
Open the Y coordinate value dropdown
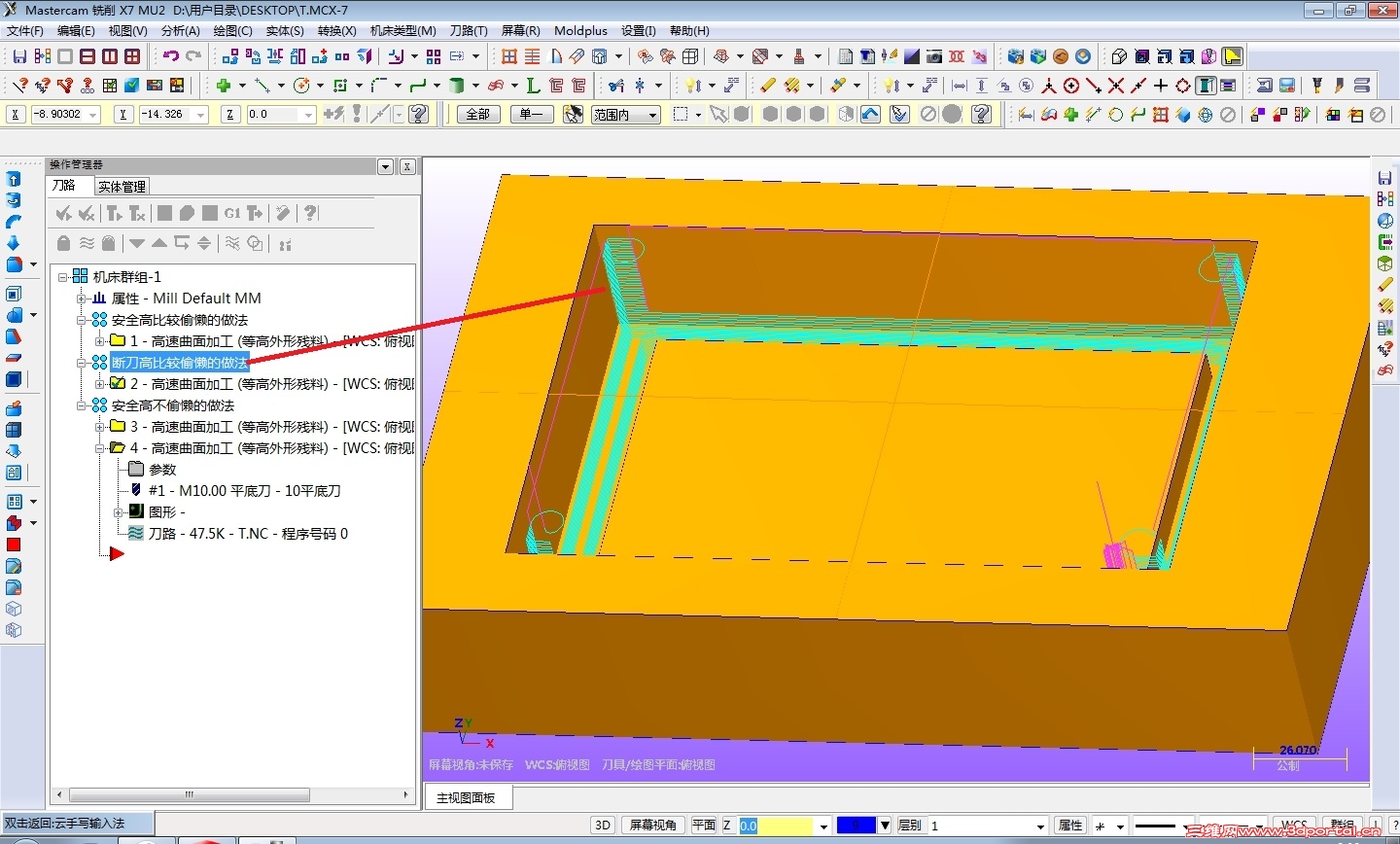[x=201, y=115]
